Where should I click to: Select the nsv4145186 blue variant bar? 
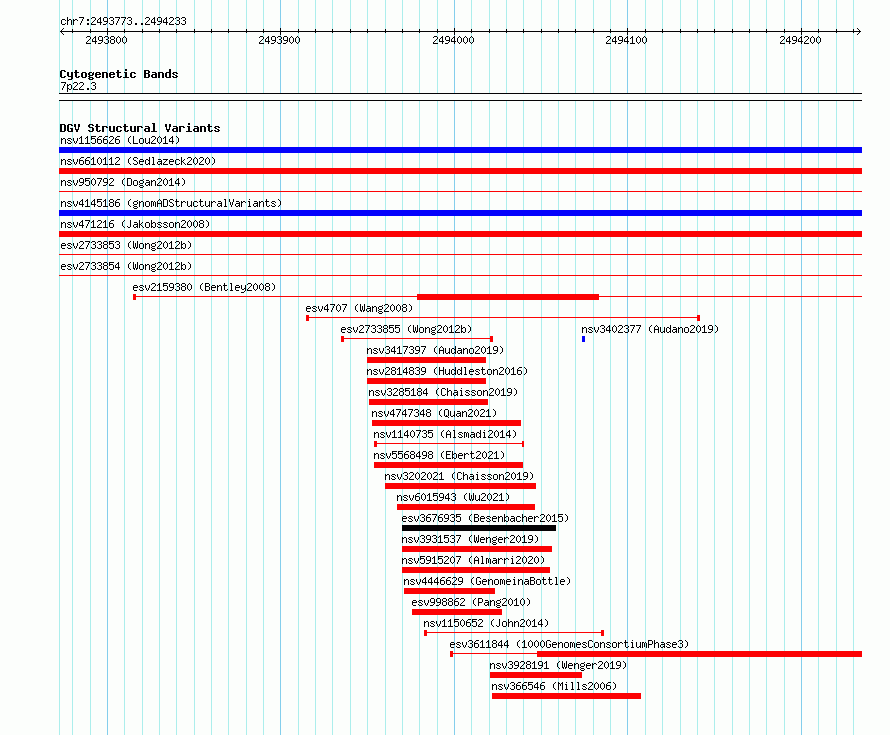pyautogui.click(x=460, y=213)
